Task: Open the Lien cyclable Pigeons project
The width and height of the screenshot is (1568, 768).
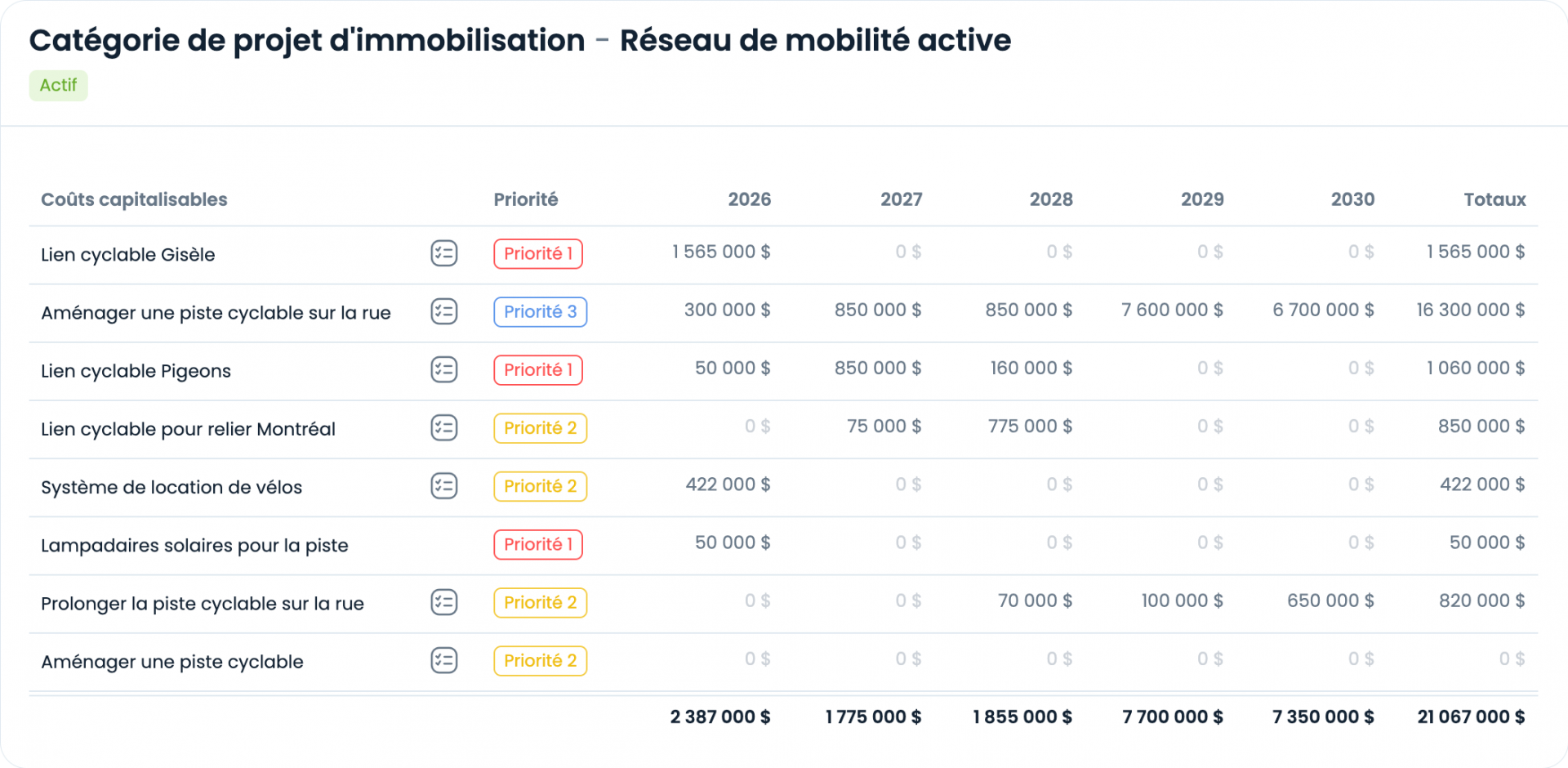Action: point(136,371)
